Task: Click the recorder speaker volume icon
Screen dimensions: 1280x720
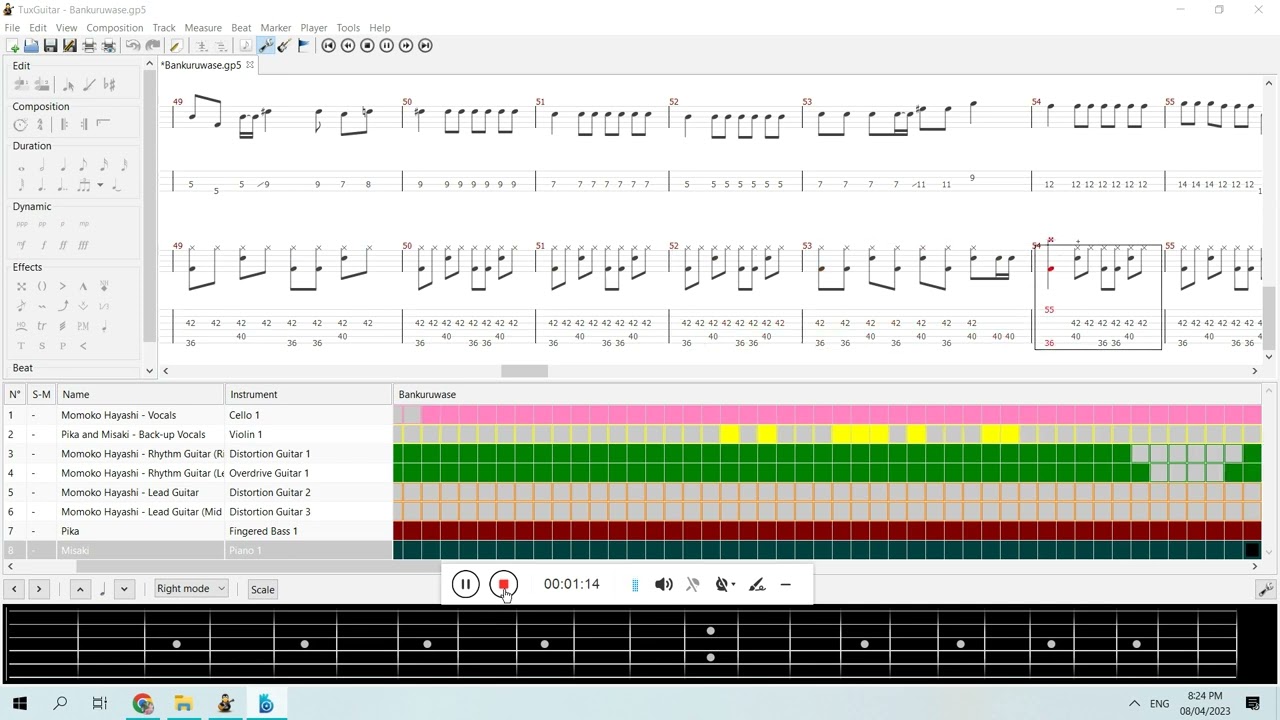Action: coord(664,585)
